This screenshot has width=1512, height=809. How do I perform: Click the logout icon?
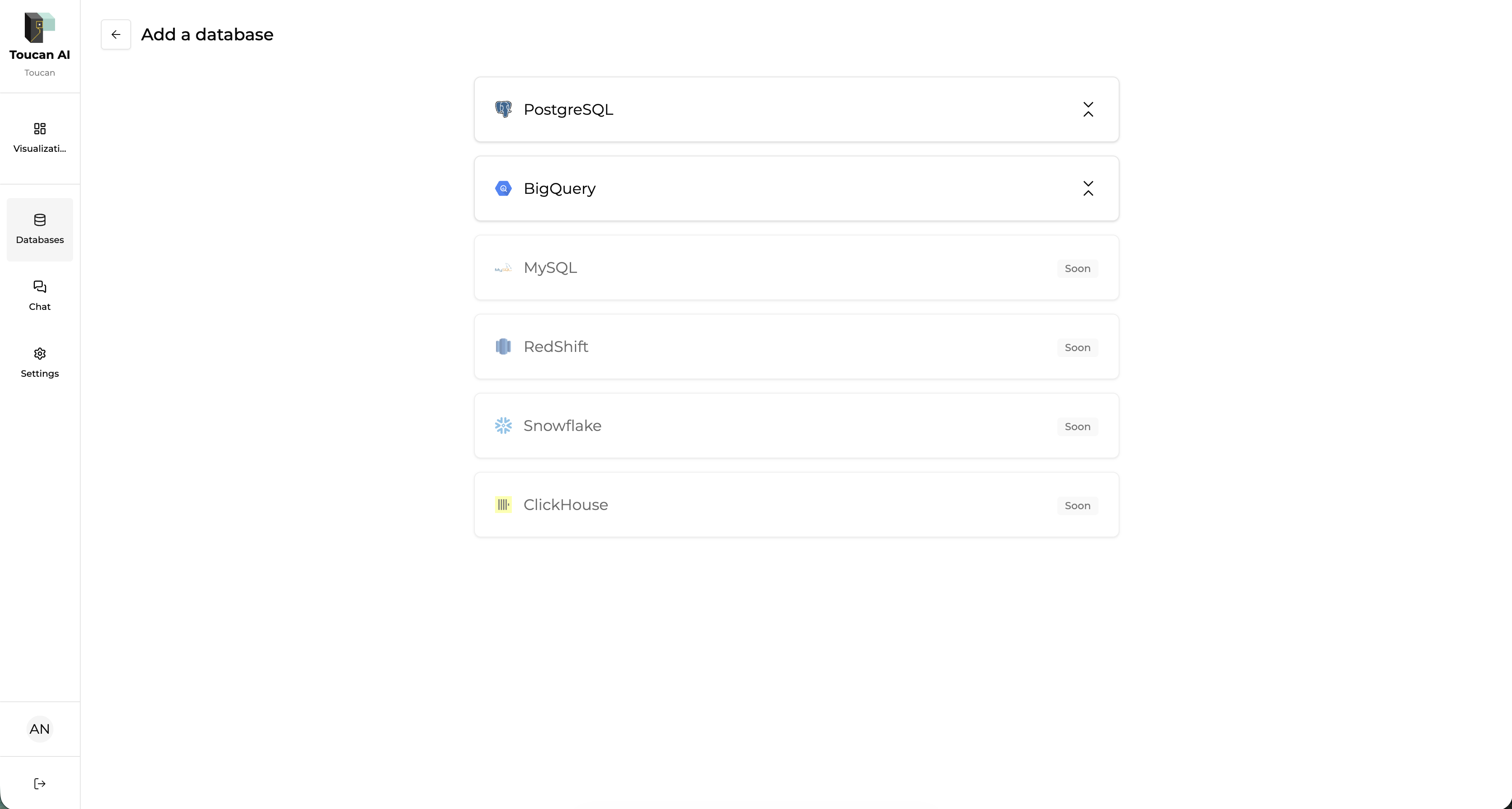pos(40,784)
